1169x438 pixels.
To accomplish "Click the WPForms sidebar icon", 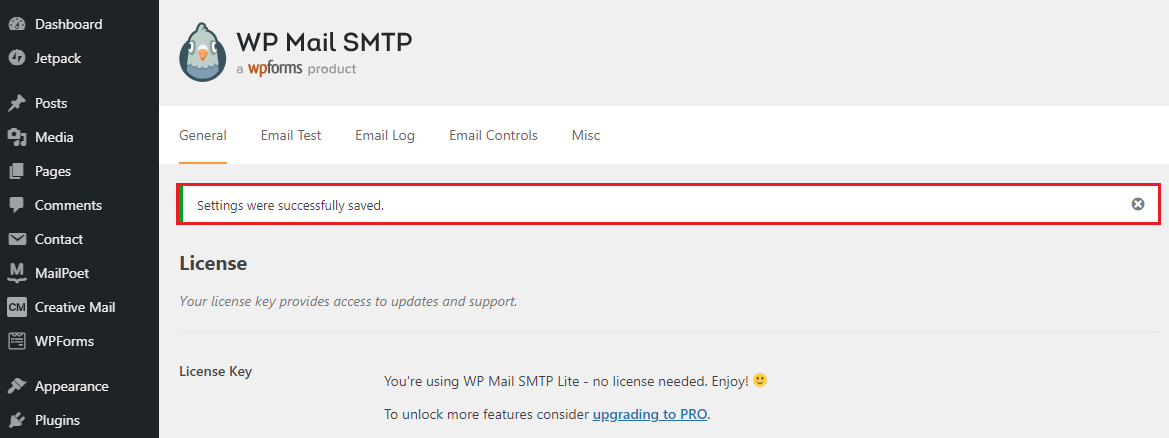I will [17, 341].
